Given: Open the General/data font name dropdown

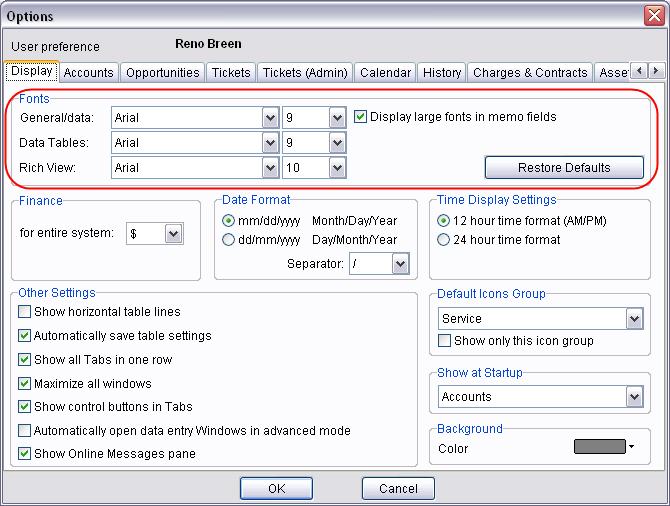Looking at the screenshot, I should (x=269, y=118).
